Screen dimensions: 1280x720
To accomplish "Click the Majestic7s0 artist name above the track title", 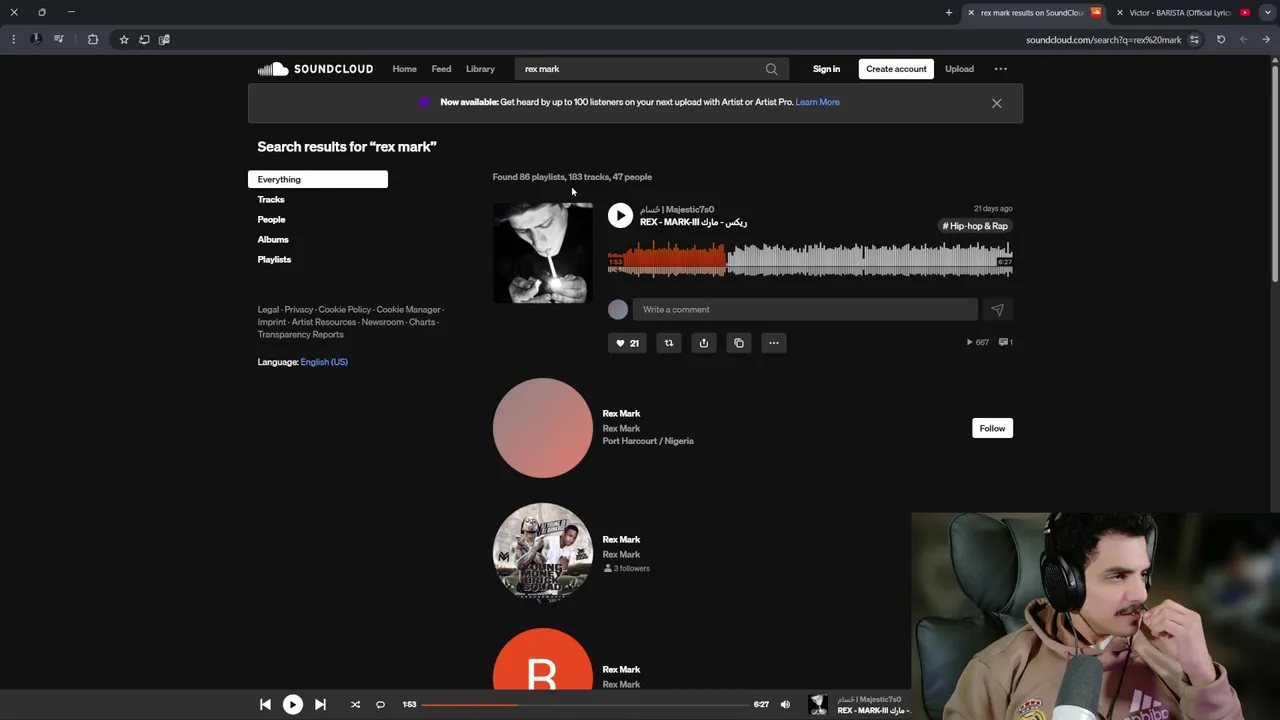I will pyautogui.click(x=677, y=209).
